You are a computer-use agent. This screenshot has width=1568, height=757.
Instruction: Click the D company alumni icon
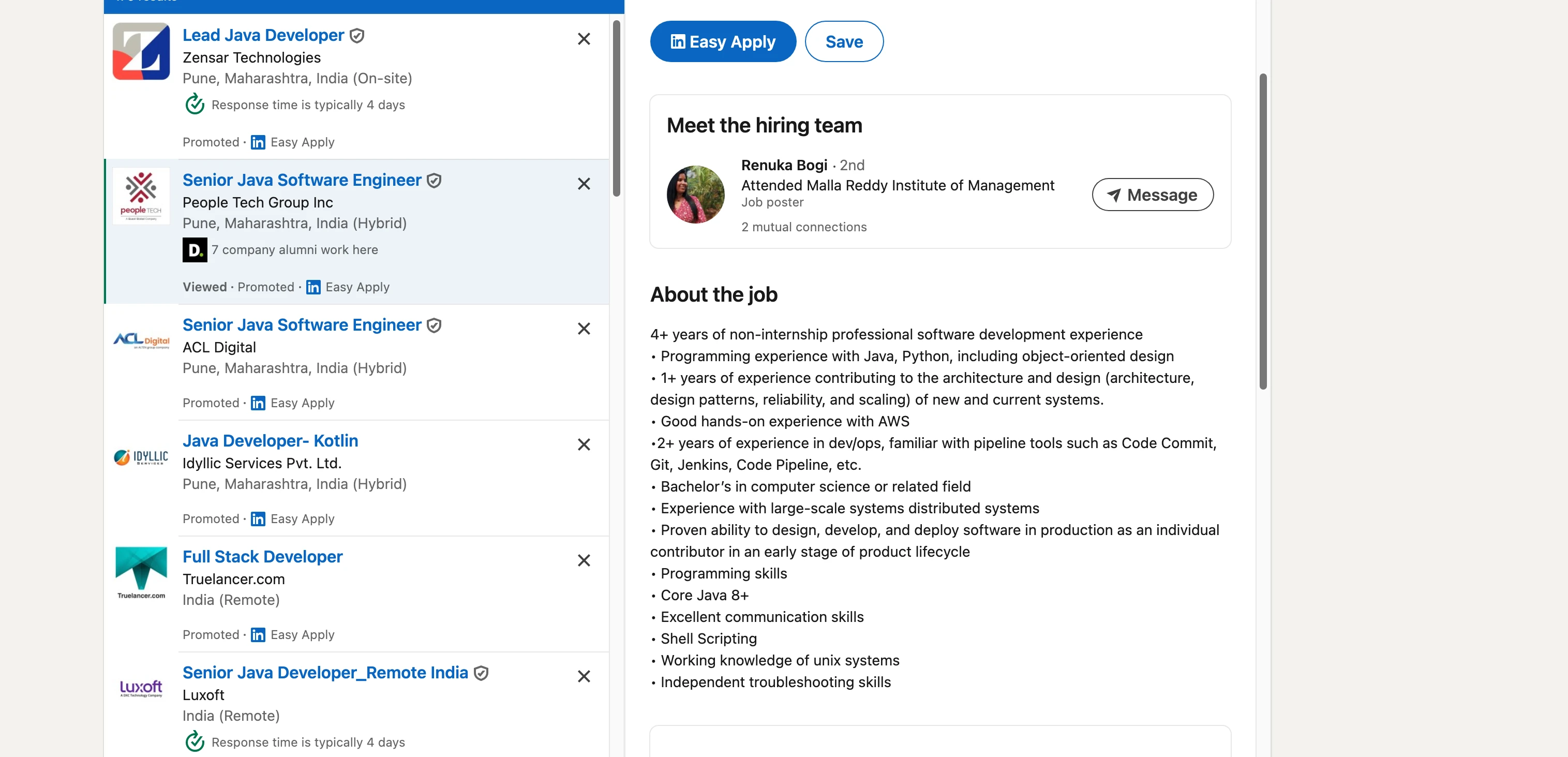[x=195, y=250]
